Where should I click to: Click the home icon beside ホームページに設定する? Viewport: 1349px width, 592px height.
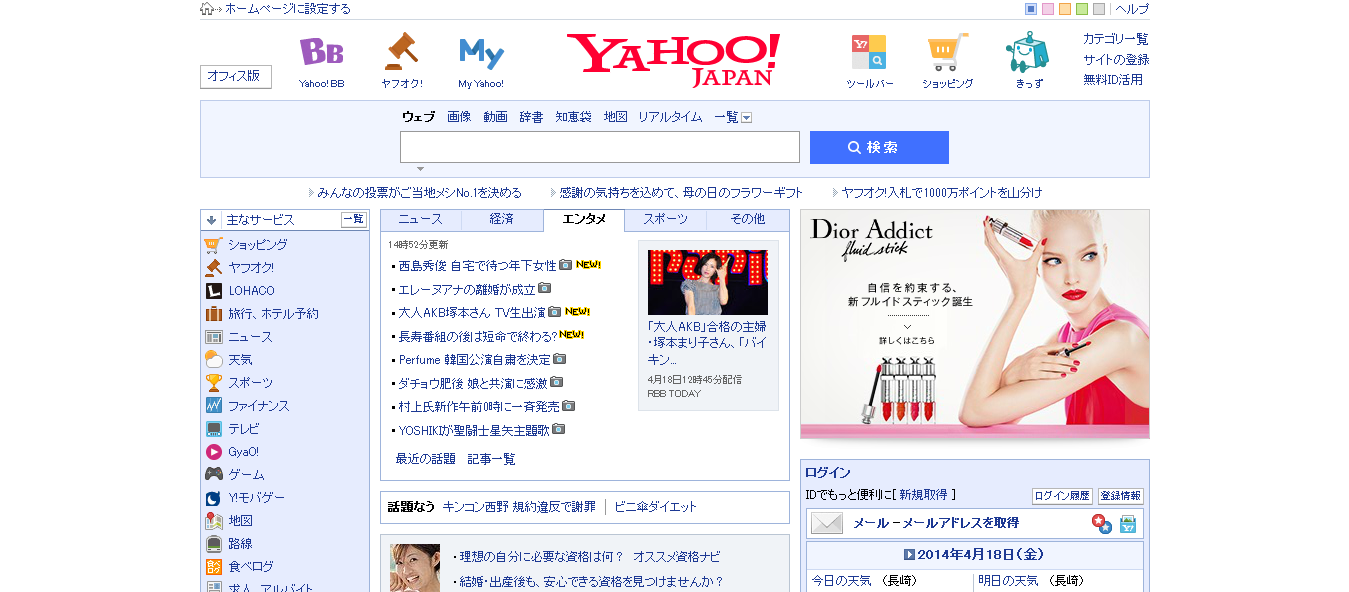click(207, 9)
